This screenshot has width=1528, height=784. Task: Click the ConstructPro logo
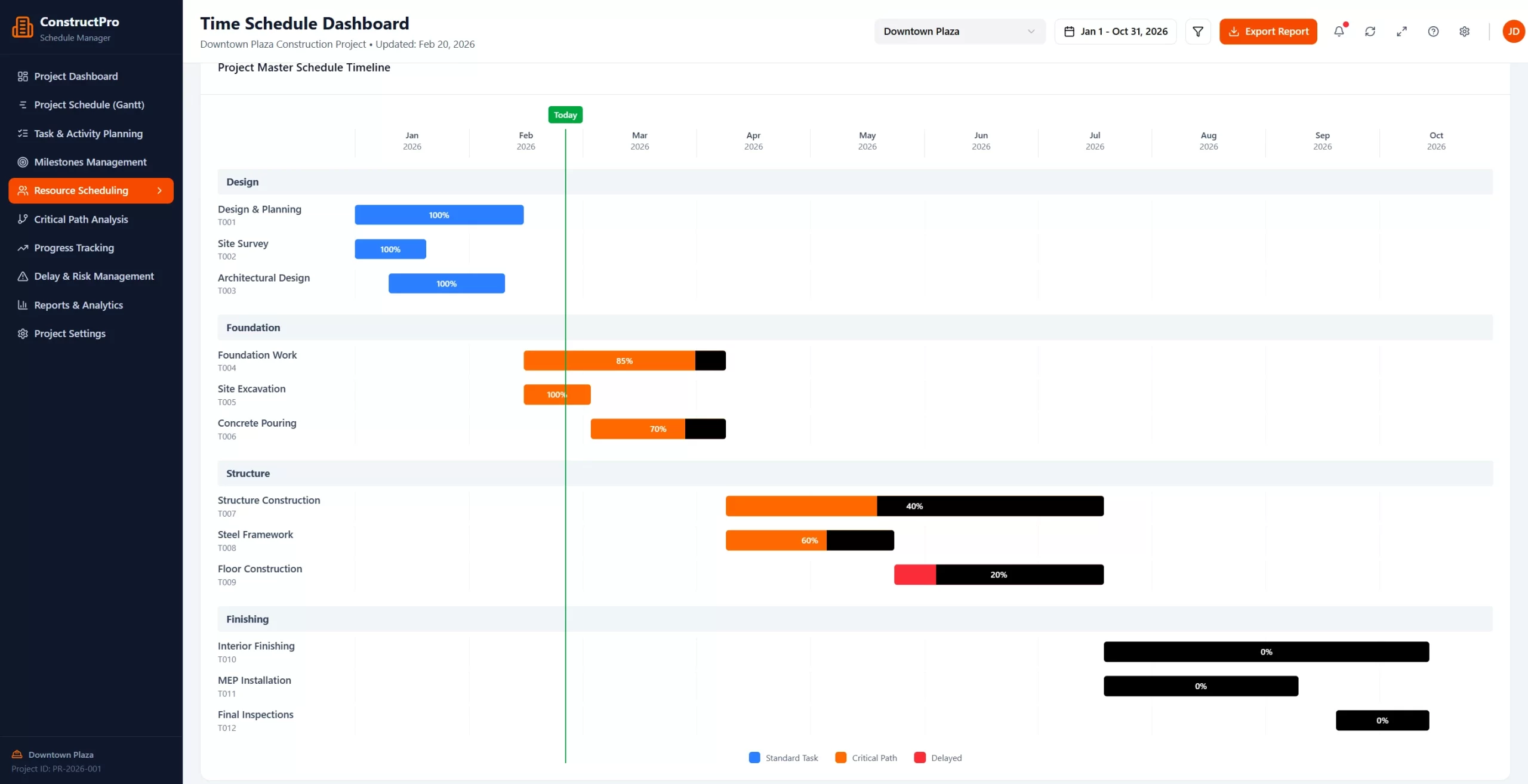21,26
